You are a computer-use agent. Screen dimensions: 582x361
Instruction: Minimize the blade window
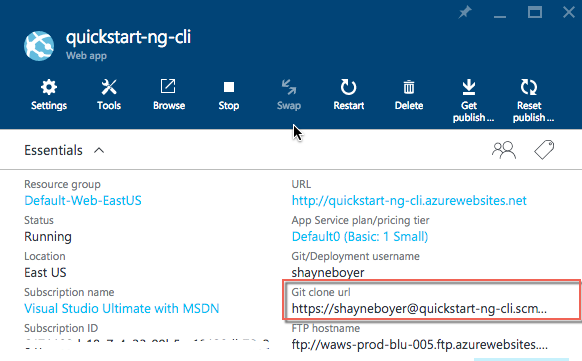pos(500,16)
